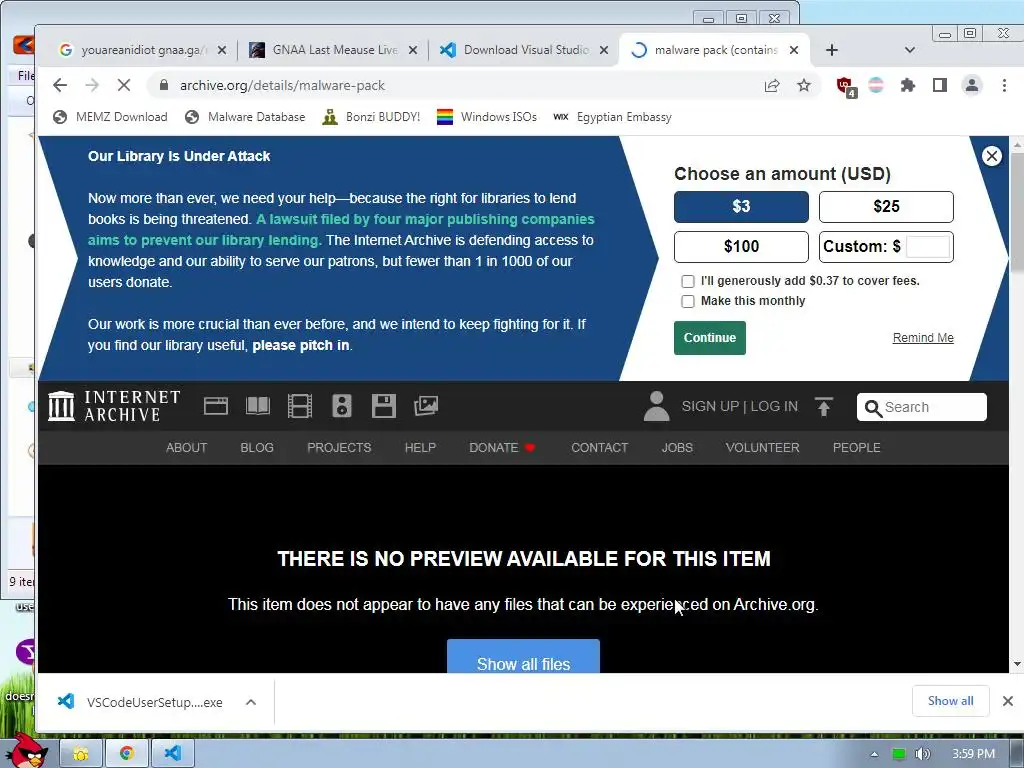Open the BLOG nav item
Viewport: 1024px width, 768px height.
(x=257, y=448)
